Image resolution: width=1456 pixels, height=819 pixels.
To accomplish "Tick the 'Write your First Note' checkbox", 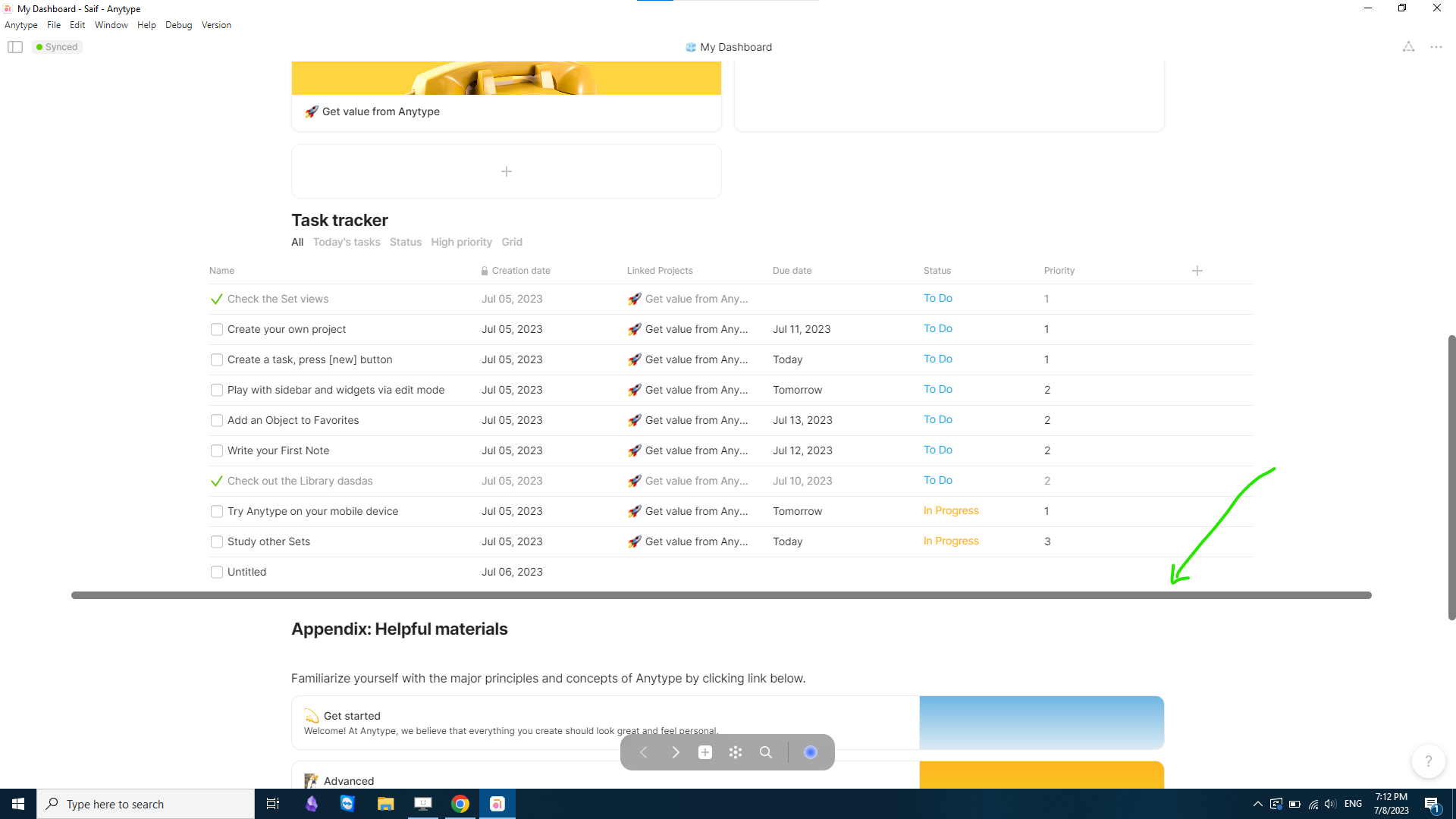I will tap(217, 450).
